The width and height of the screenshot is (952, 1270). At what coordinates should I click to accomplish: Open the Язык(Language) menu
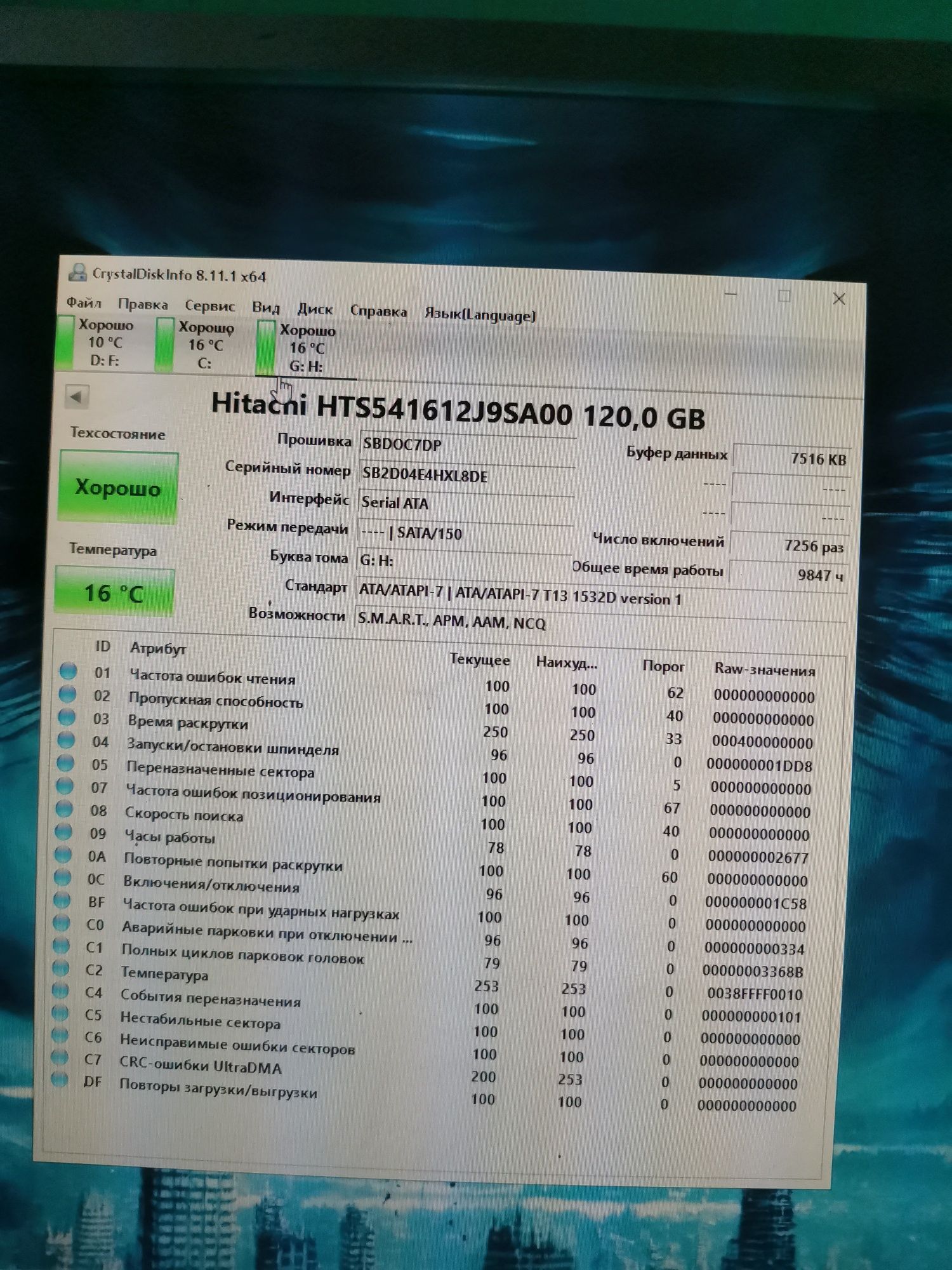coord(480,315)
